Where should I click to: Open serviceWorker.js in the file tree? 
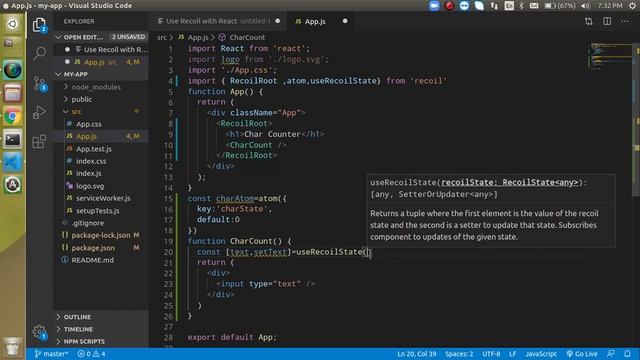click(103, 198)
